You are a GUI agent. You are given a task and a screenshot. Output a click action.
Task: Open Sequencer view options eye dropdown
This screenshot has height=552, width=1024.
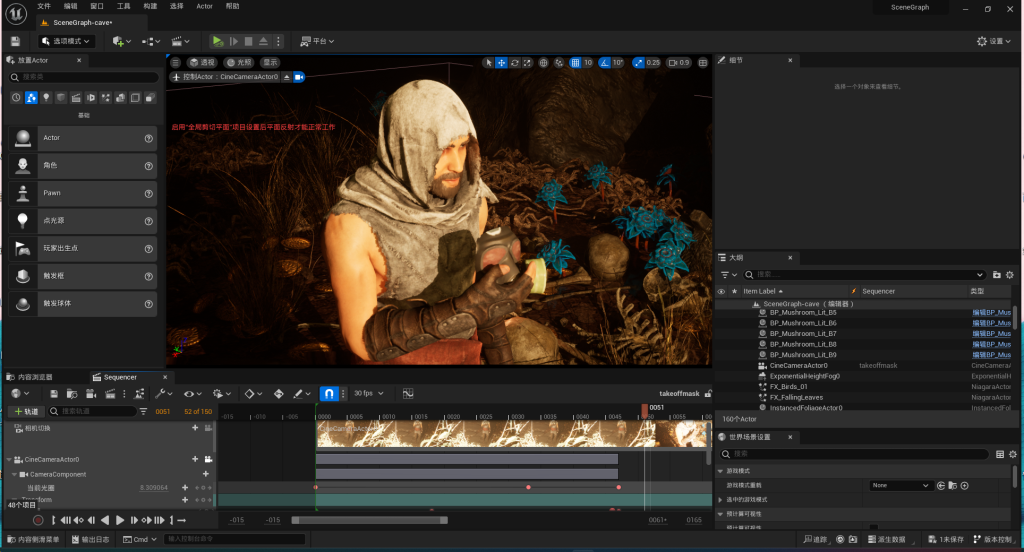tap(193, 394)
